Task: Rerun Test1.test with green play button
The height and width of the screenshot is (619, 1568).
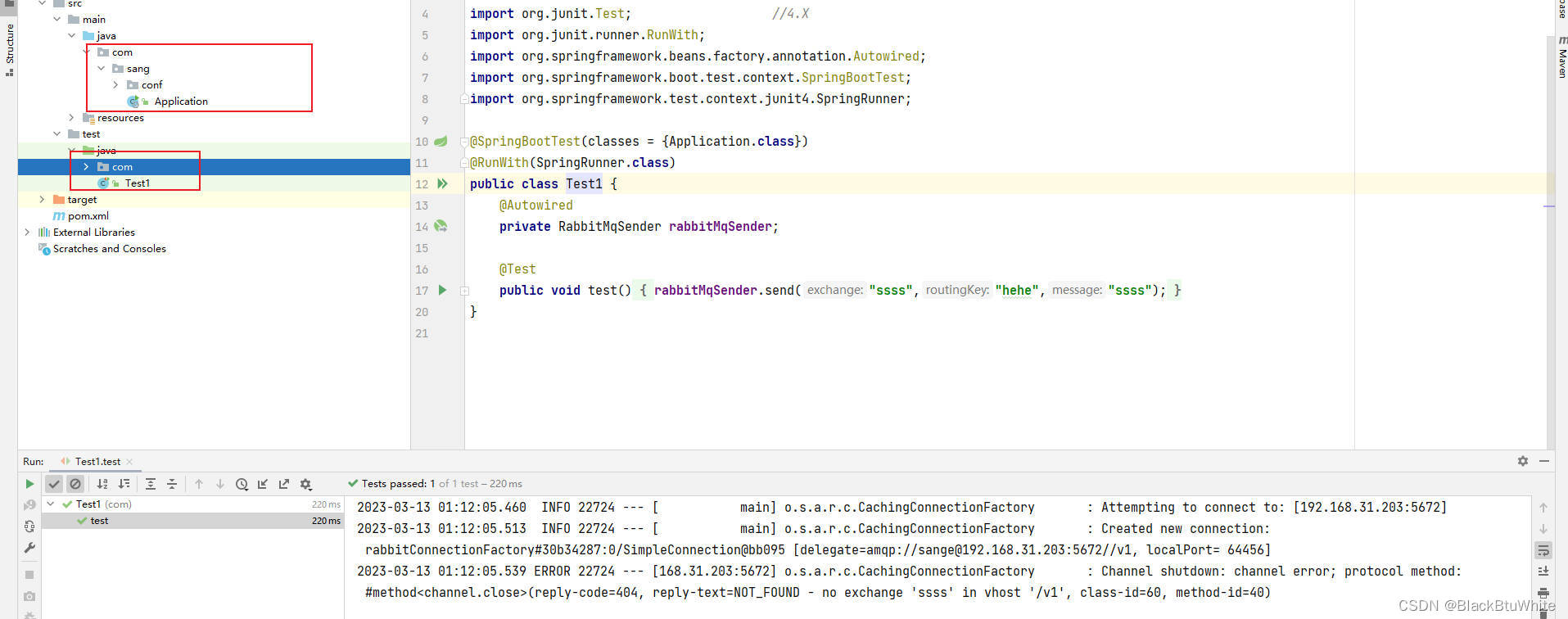Action: point(29,484)
